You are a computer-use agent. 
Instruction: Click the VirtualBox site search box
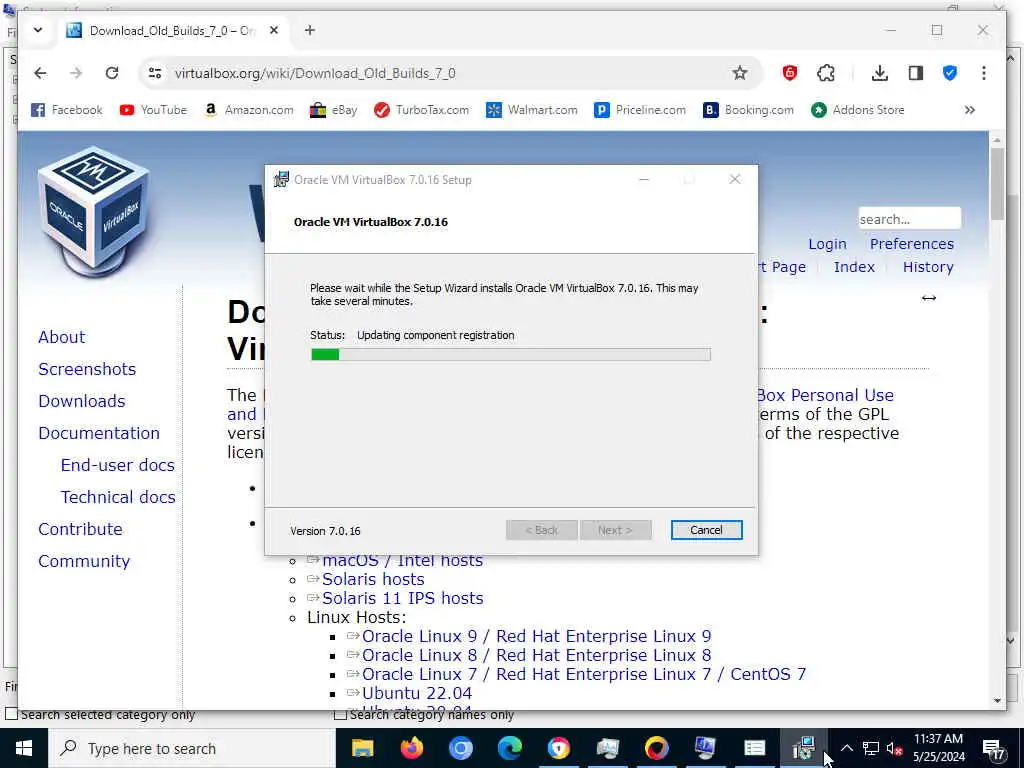click(909, 219)
